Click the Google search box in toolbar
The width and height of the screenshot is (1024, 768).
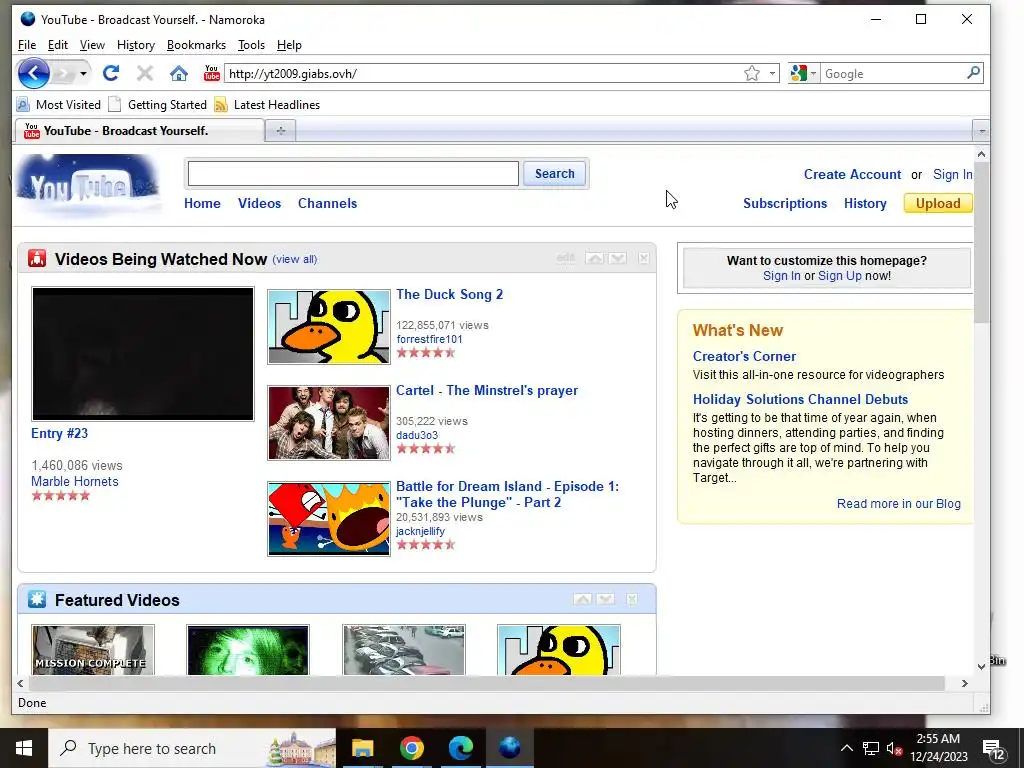coord(891,73)
